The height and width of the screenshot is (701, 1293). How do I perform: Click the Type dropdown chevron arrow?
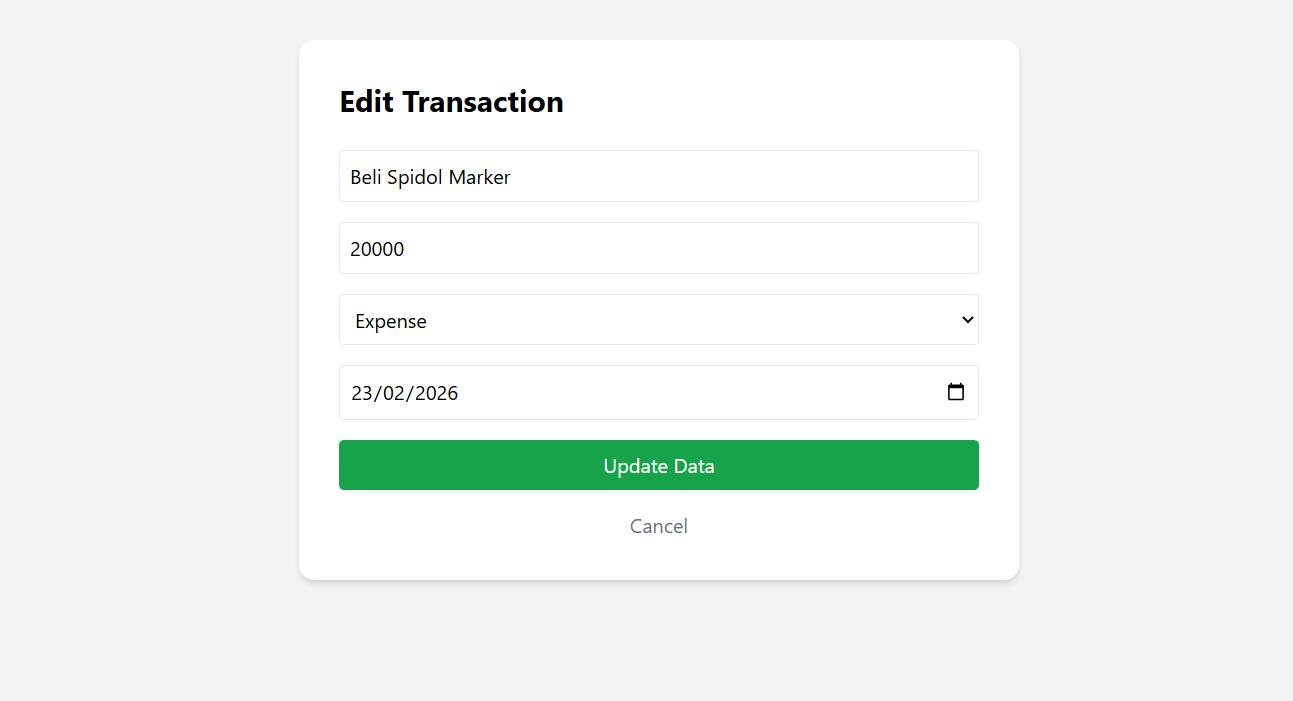(967, 320)
